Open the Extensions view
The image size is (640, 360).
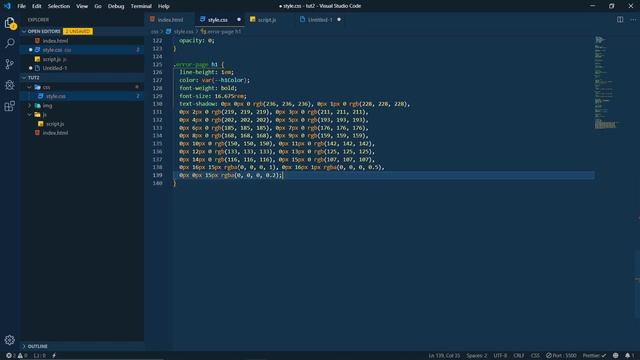10,106
